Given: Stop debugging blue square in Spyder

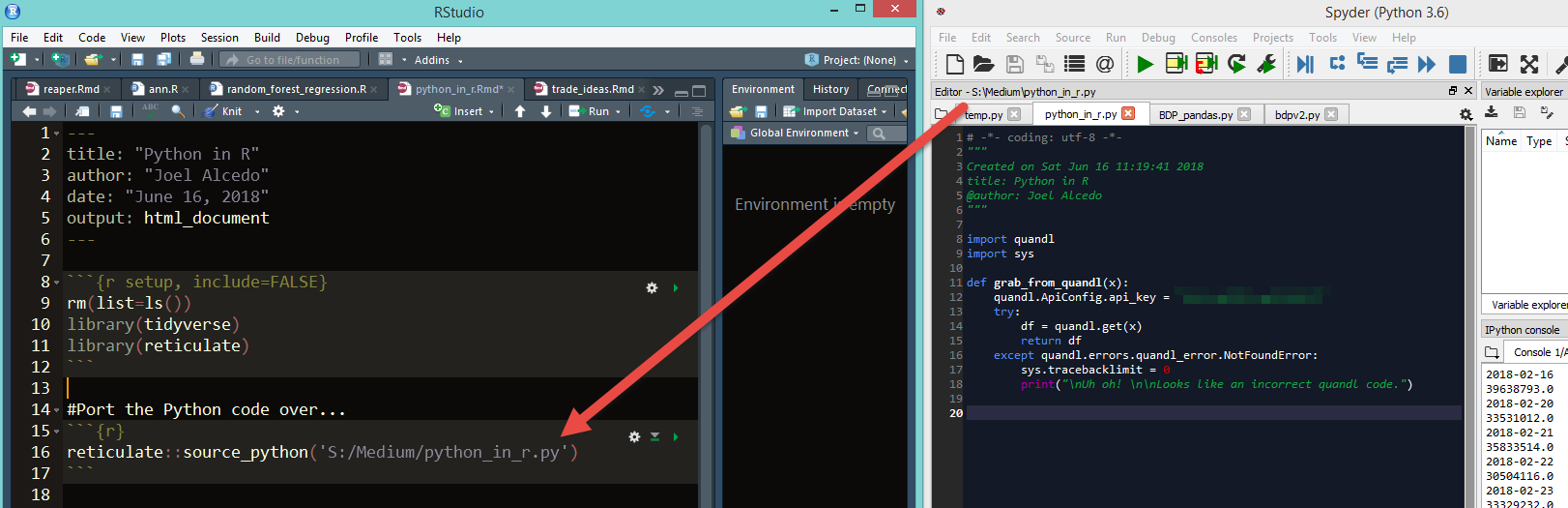Looking at the screenshot, I should [x=1458, y=64].
